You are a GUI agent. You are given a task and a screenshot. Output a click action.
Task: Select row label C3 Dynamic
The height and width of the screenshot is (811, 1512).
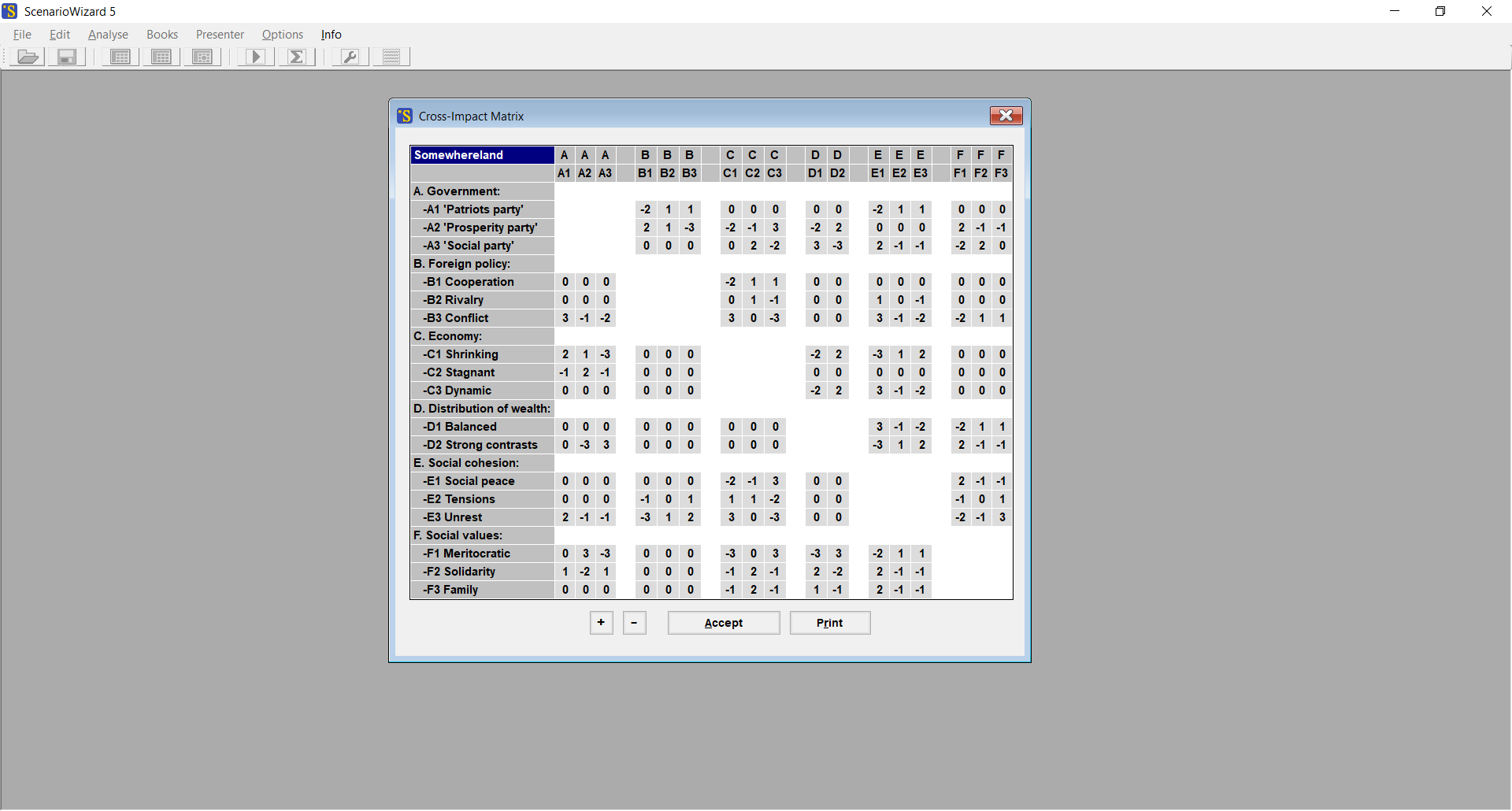click(482, 391)
